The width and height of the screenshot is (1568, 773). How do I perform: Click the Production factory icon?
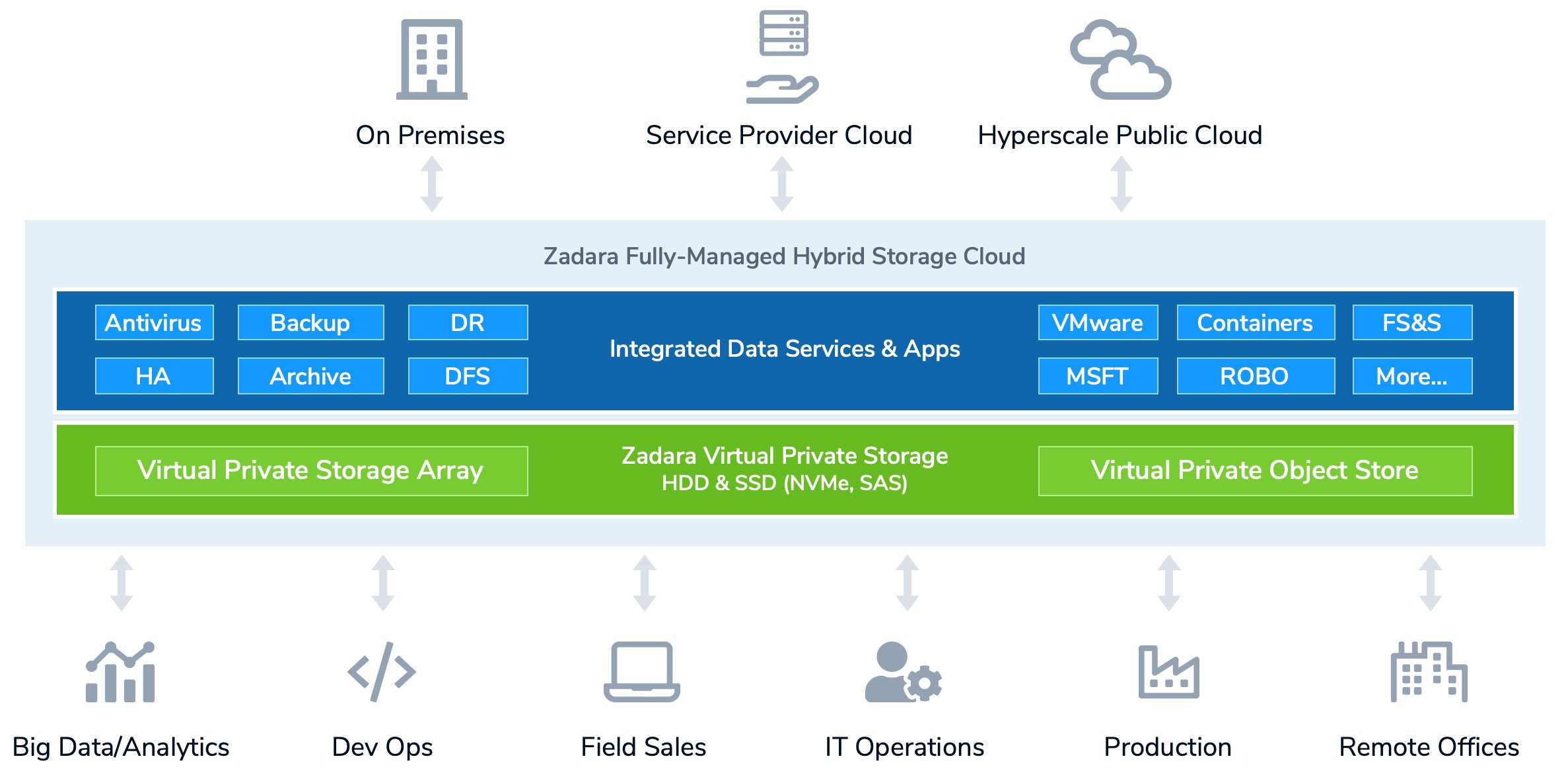tap(1168, 671)
